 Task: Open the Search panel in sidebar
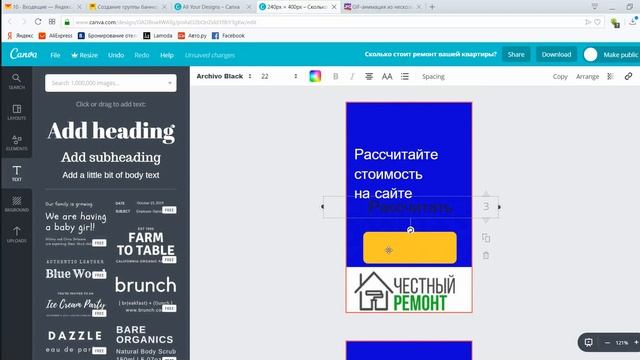17,81
